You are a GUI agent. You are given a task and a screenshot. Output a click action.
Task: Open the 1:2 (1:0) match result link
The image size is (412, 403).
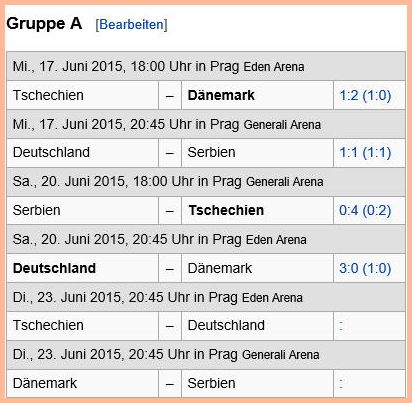365,95
